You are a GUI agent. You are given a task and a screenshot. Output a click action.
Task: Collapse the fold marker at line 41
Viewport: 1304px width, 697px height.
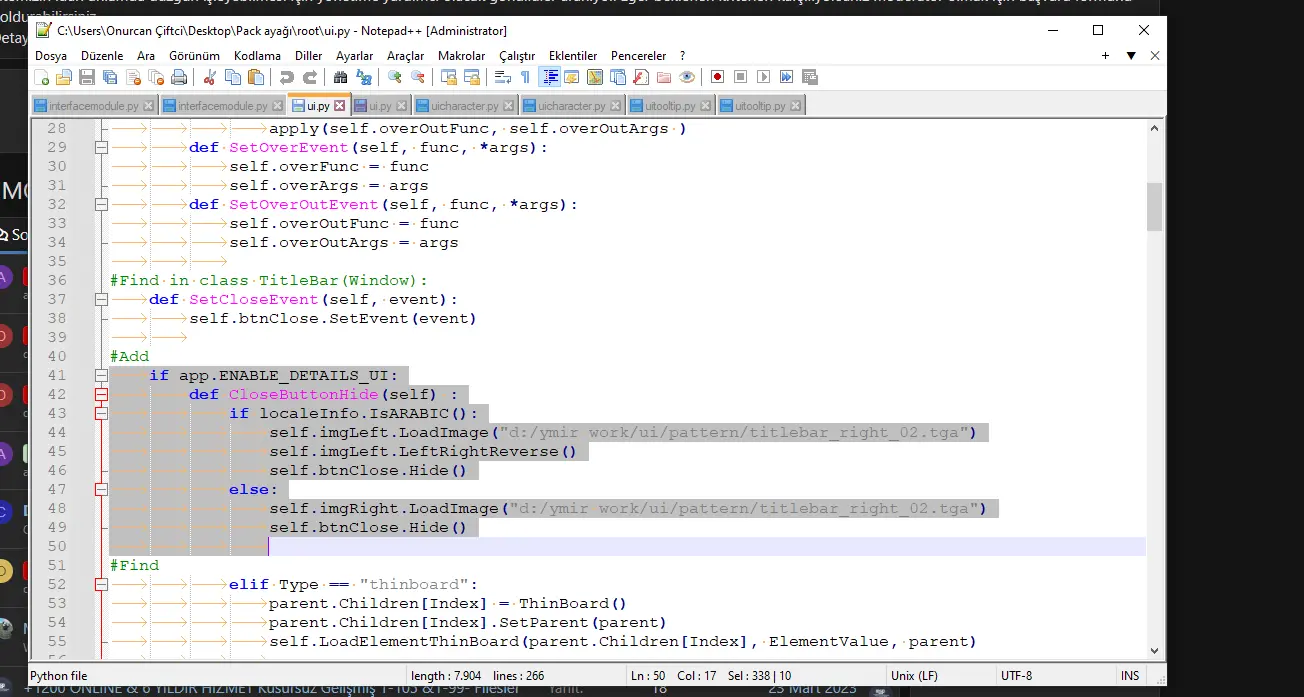(101, 376)
